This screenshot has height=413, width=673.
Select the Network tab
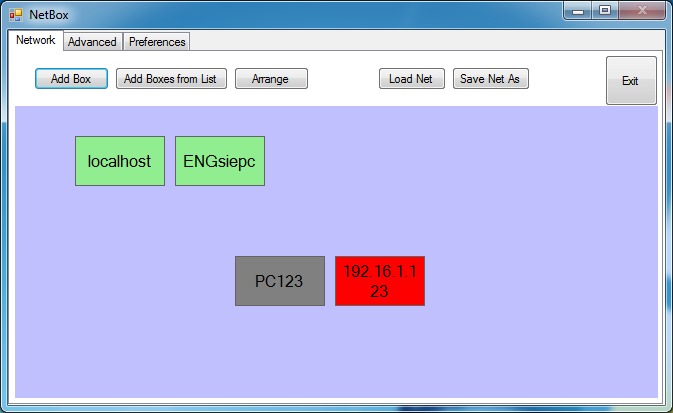point(36,40)
